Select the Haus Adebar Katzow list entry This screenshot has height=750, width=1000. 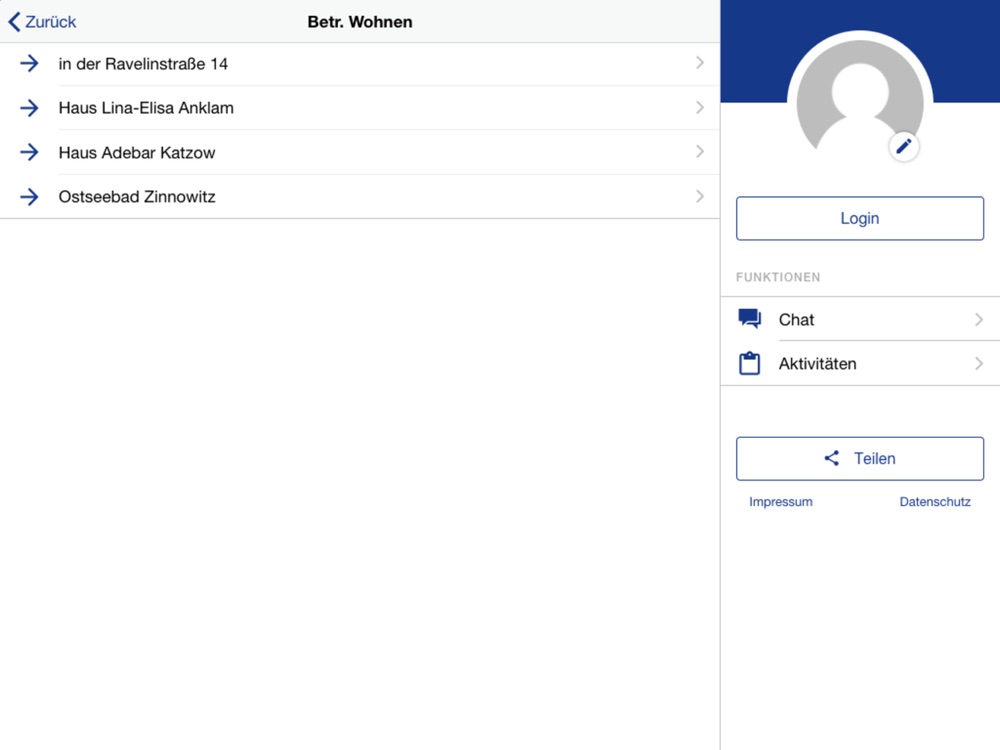point(137,153)
